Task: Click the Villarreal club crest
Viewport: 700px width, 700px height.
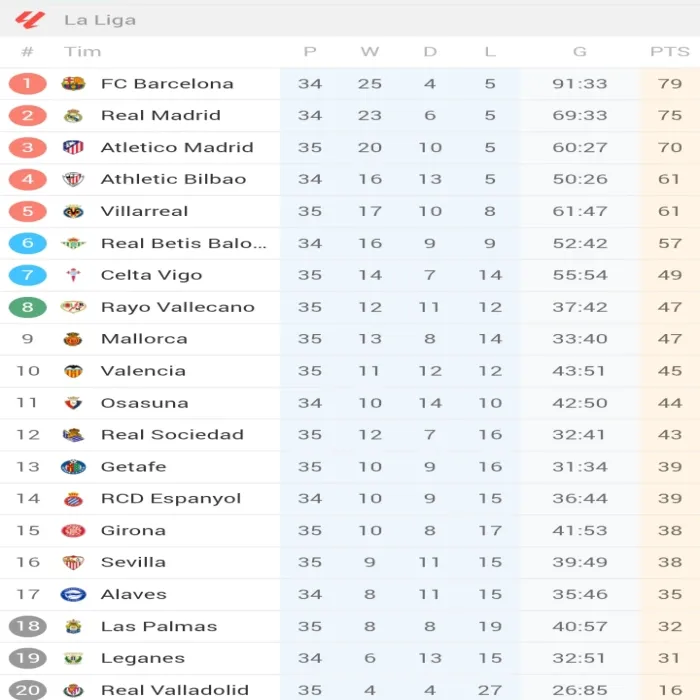Action: point(73,212)
